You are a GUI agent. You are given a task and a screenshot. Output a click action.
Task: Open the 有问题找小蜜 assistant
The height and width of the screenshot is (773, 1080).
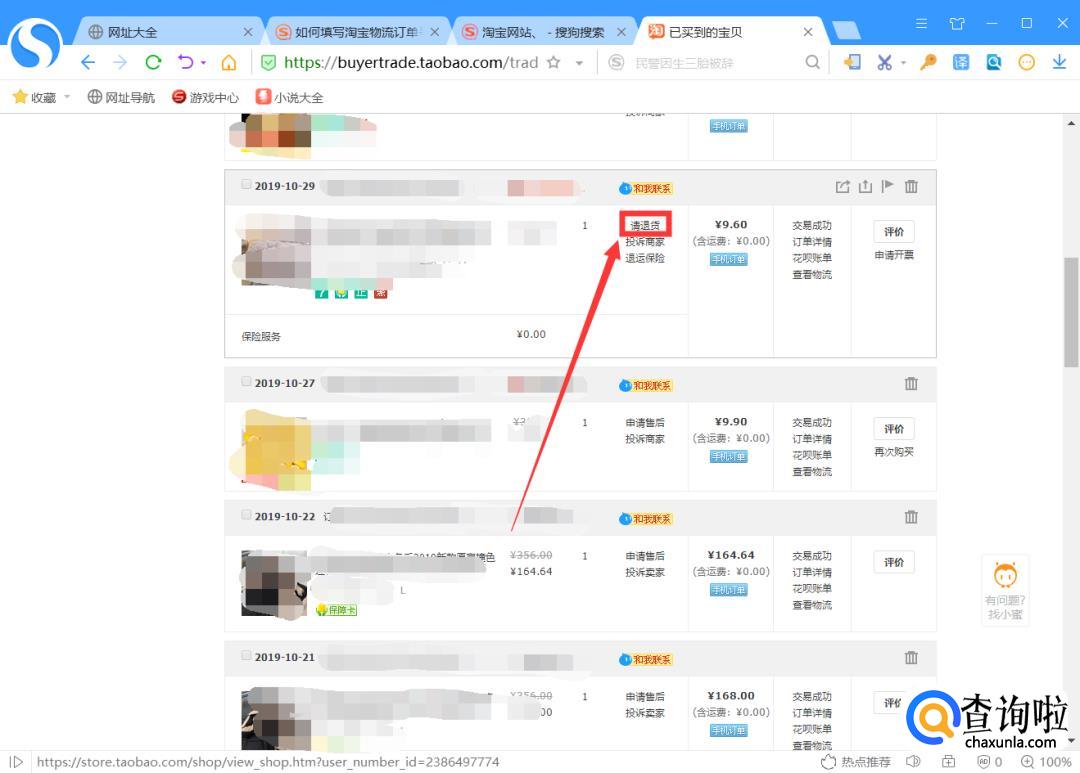[1005, 590]
